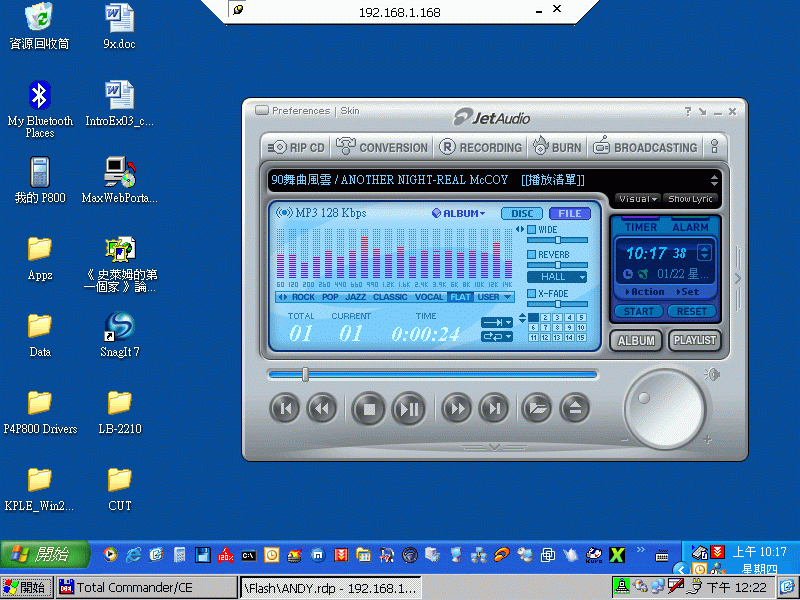Switch to the CONVERSION tab
This screenshot has height=600, width=800.
(x=382, y=147)
